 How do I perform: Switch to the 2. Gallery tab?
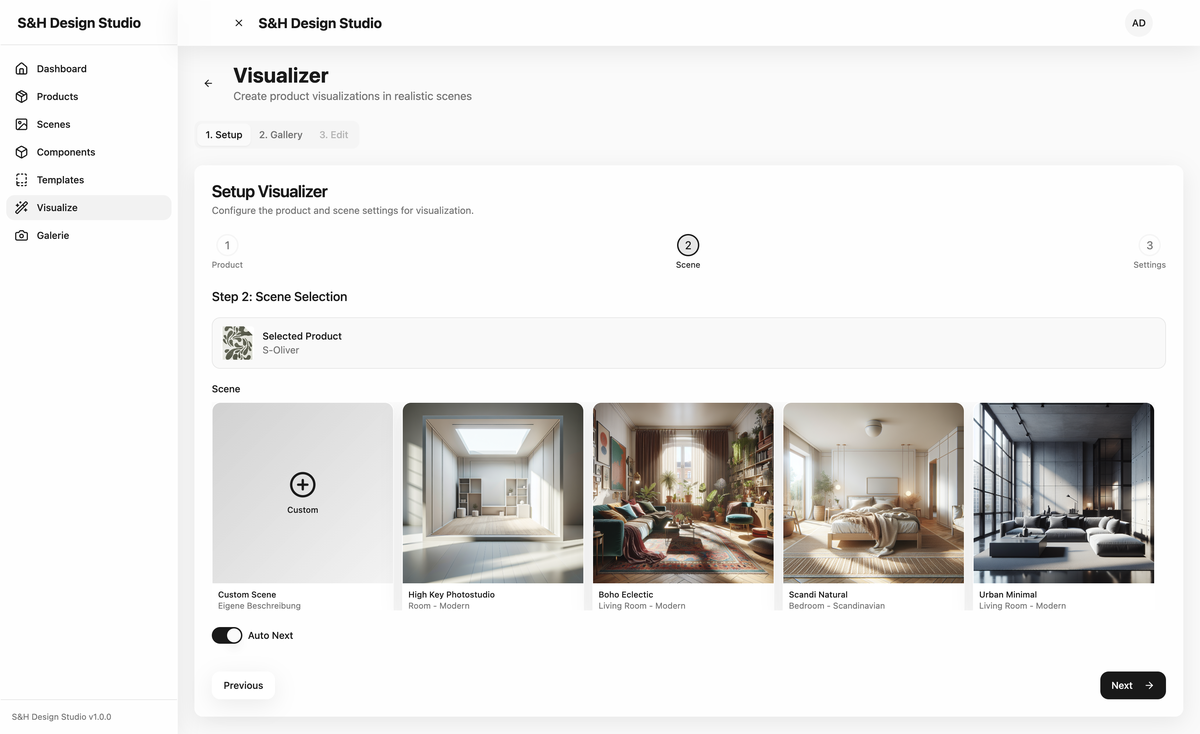(x=279, y=134)
